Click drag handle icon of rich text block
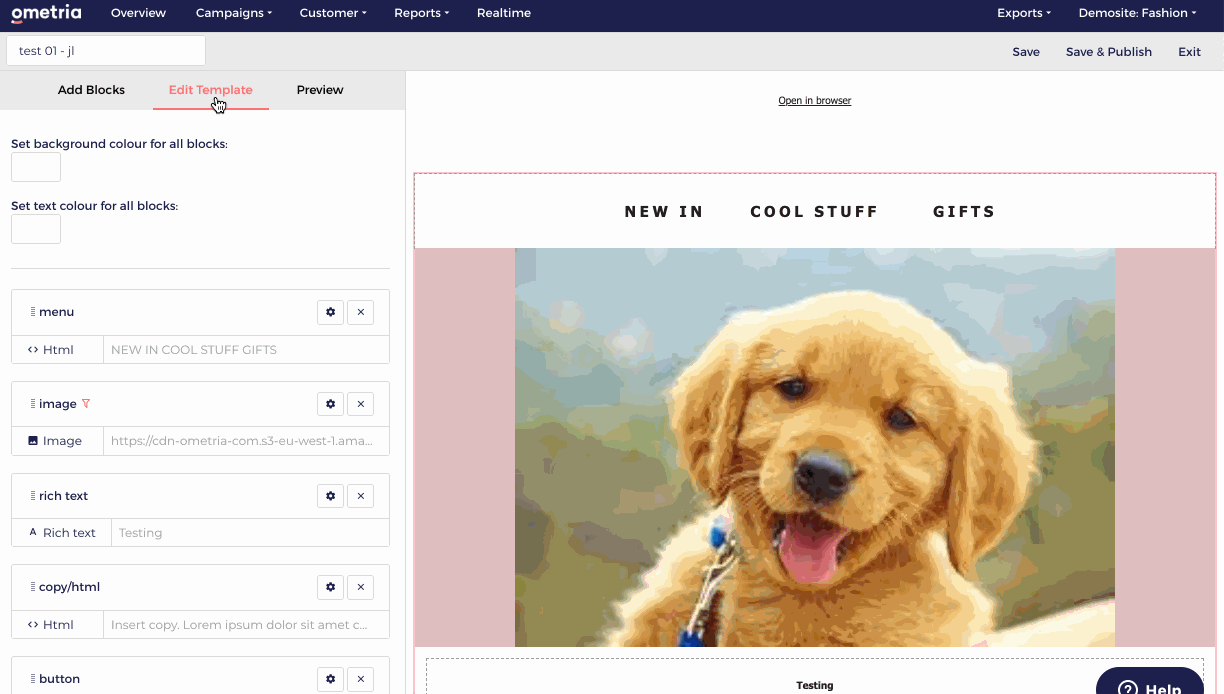This screenshot has width=1224, height=694. (x=33, y=496)
